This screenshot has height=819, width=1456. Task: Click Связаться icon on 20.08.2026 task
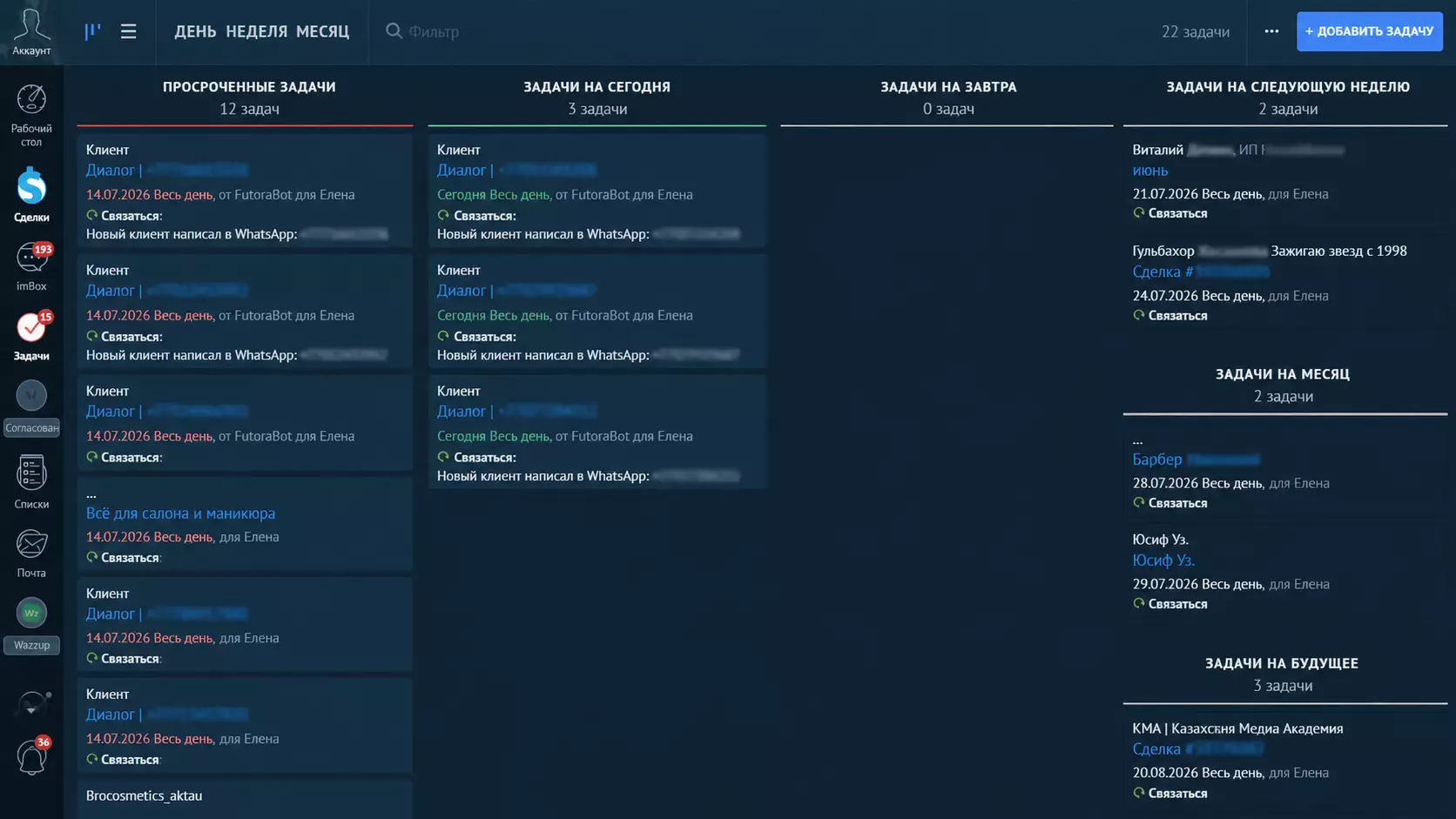1138,793
